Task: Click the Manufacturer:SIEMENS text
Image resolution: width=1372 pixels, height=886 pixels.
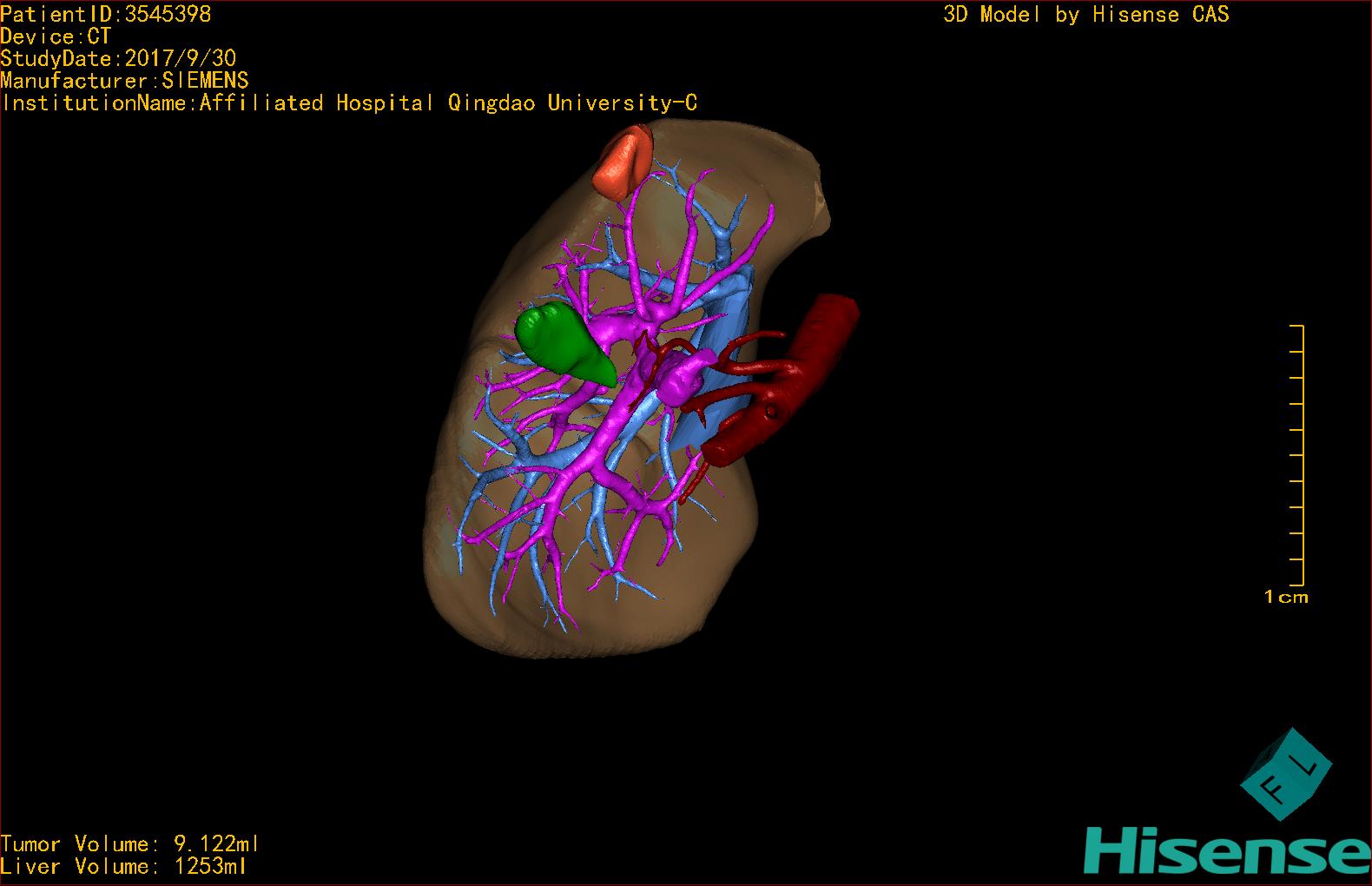Action: click(124, 81)
